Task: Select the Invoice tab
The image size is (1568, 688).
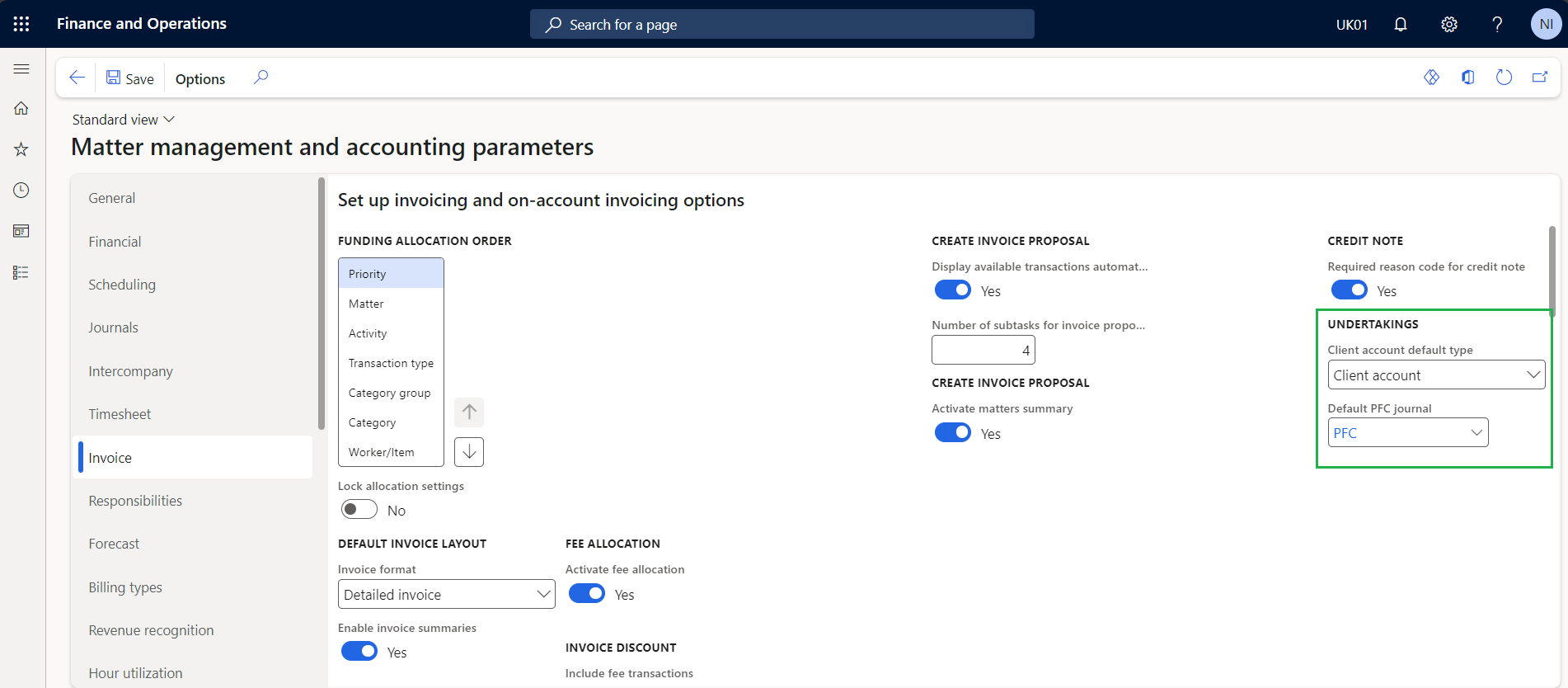Action: (x=193, y=458)
